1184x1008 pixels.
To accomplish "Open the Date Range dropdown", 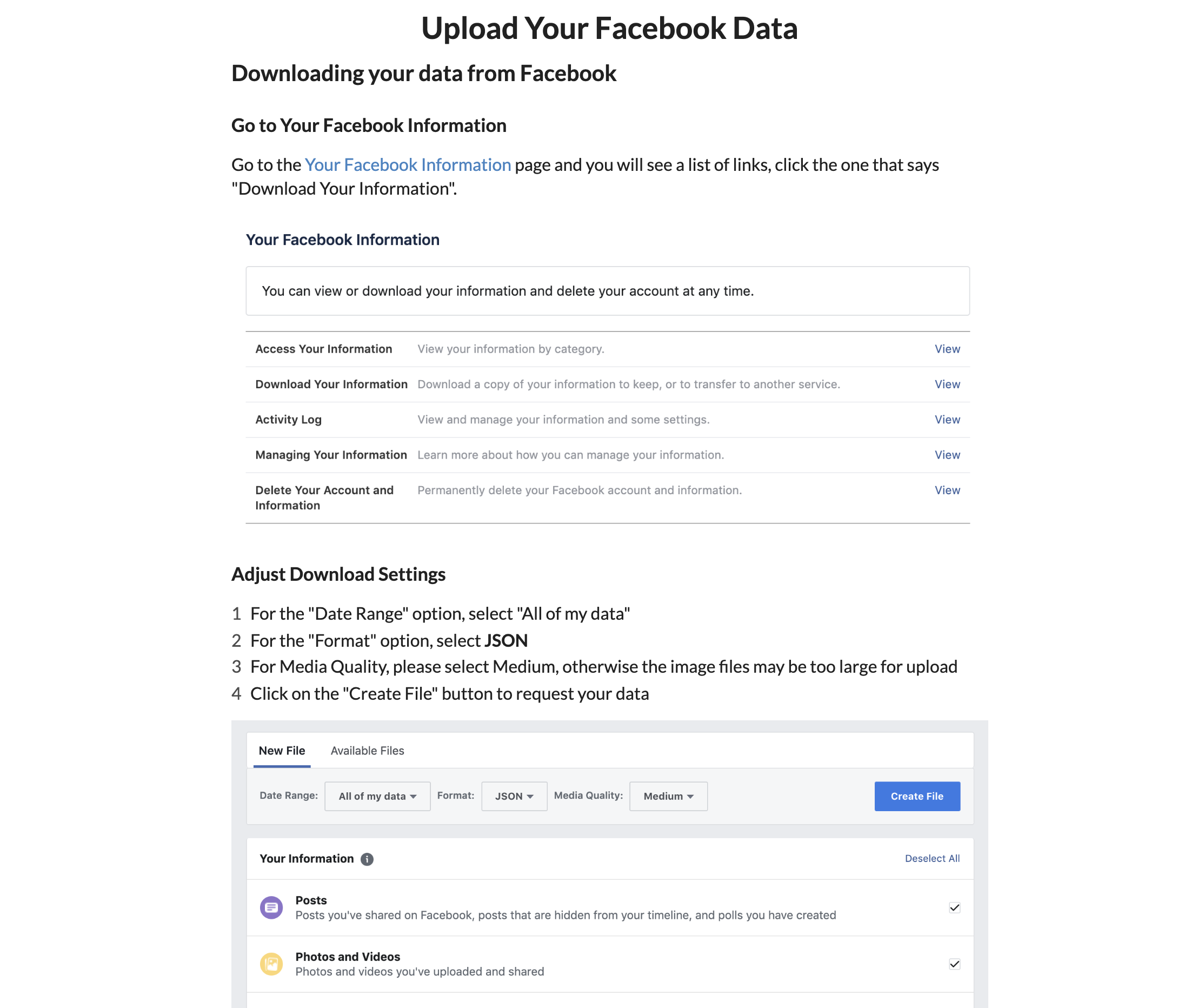I will [377, 796].
